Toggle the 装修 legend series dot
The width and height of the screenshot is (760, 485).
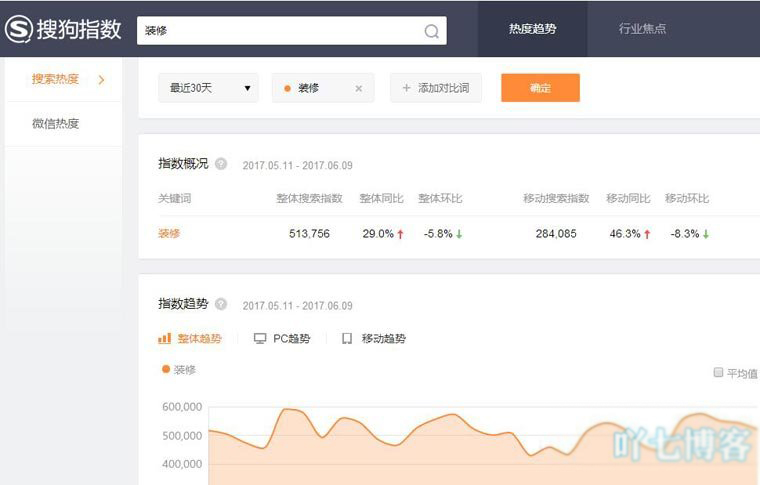166,369
